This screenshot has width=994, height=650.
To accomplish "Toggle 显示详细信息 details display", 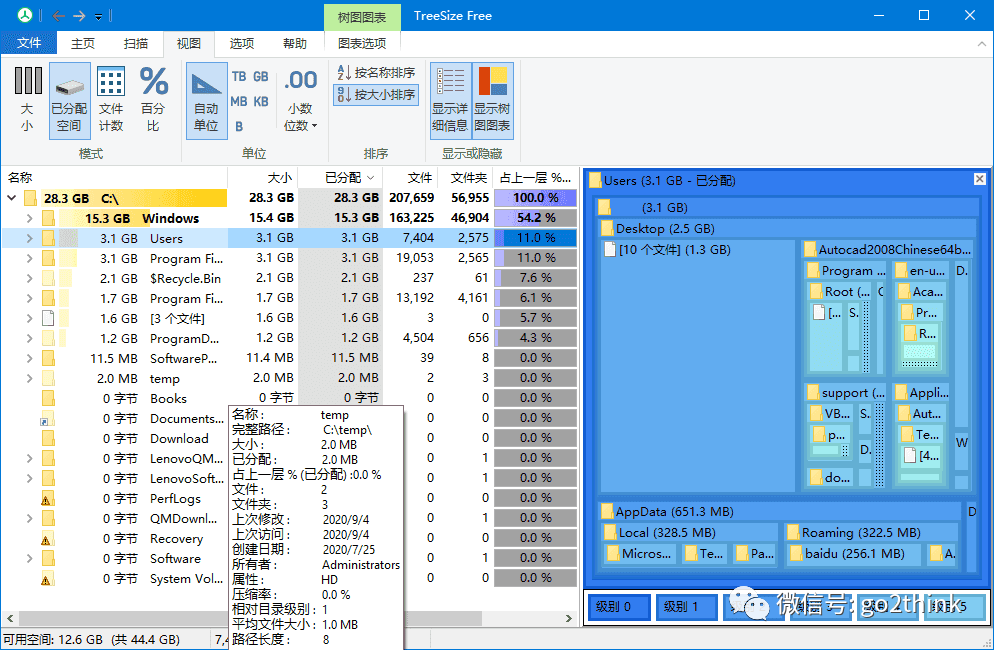I will coord(450,100).
